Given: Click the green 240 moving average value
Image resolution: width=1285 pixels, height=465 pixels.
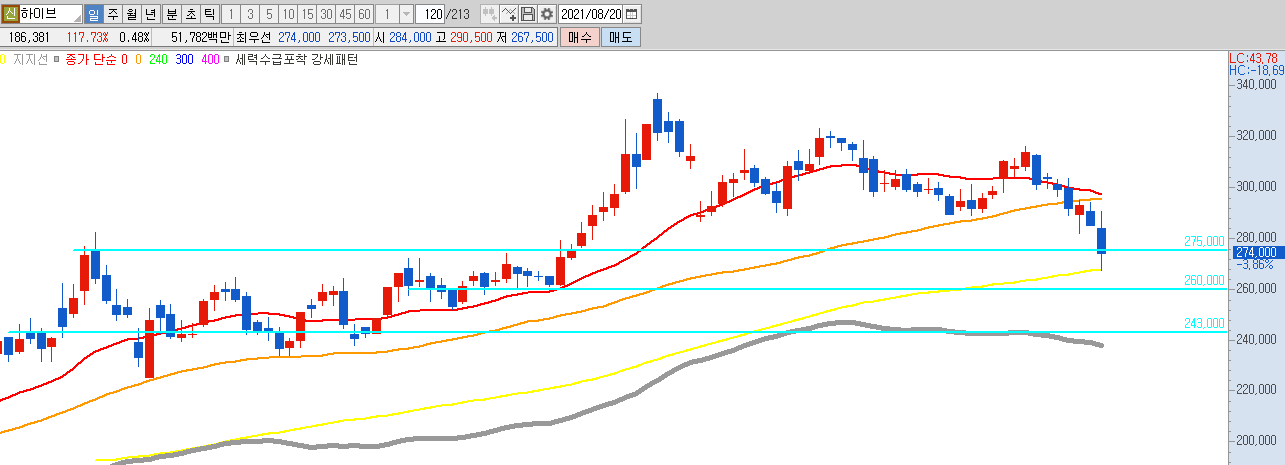Looking at the screenshot, I should click(158, 60).
